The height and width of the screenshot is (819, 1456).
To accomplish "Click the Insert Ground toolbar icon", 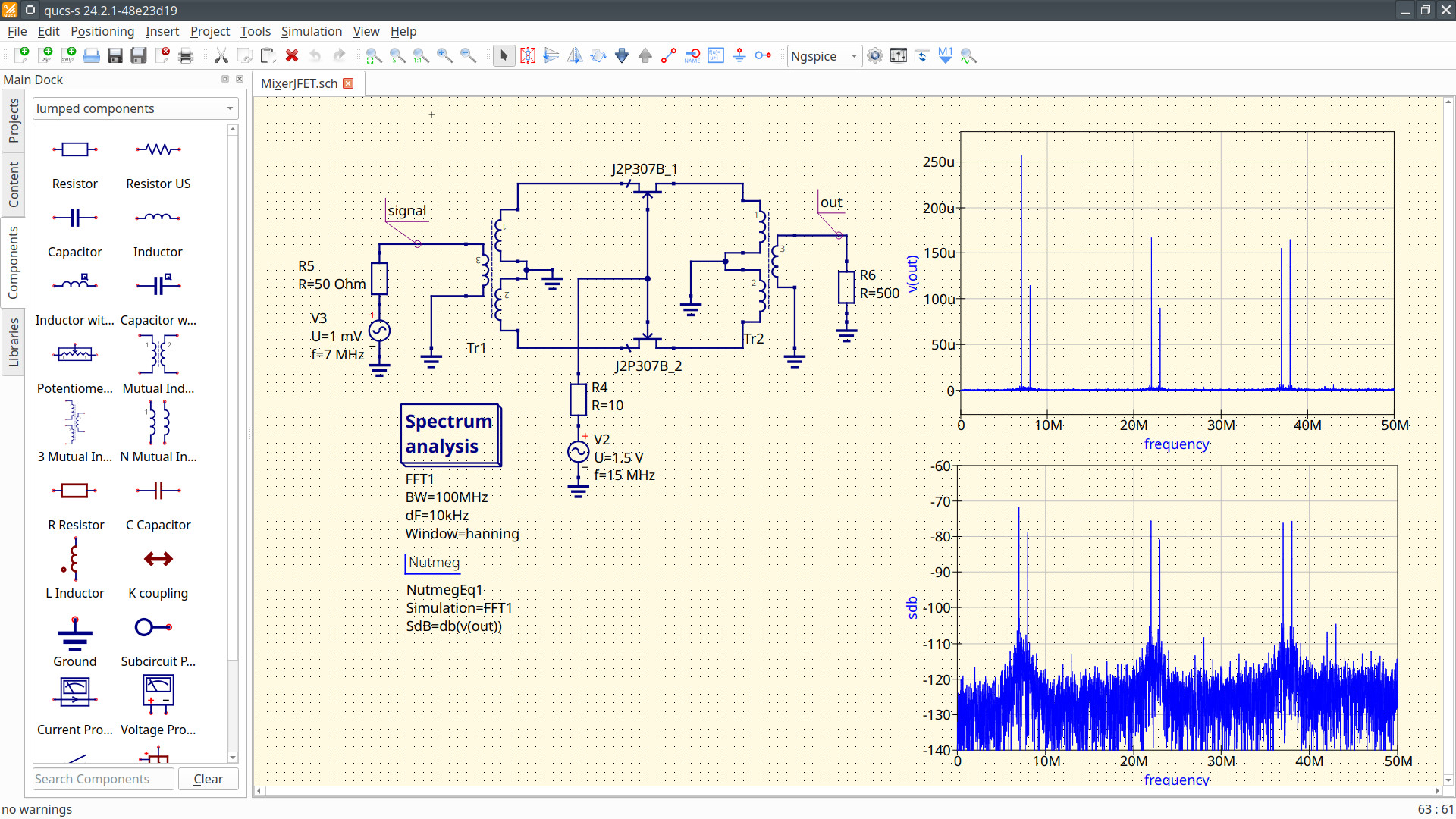I will (739, 55).
